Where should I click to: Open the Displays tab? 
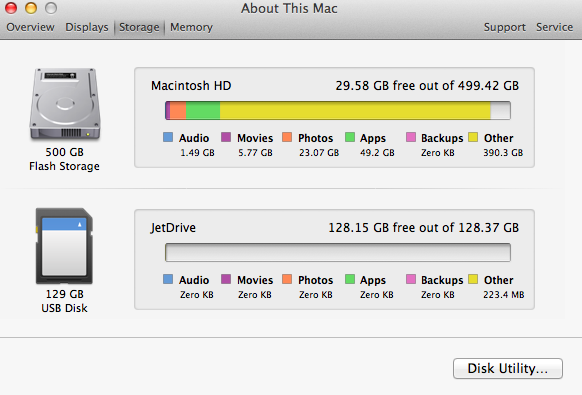coord(87,27)
